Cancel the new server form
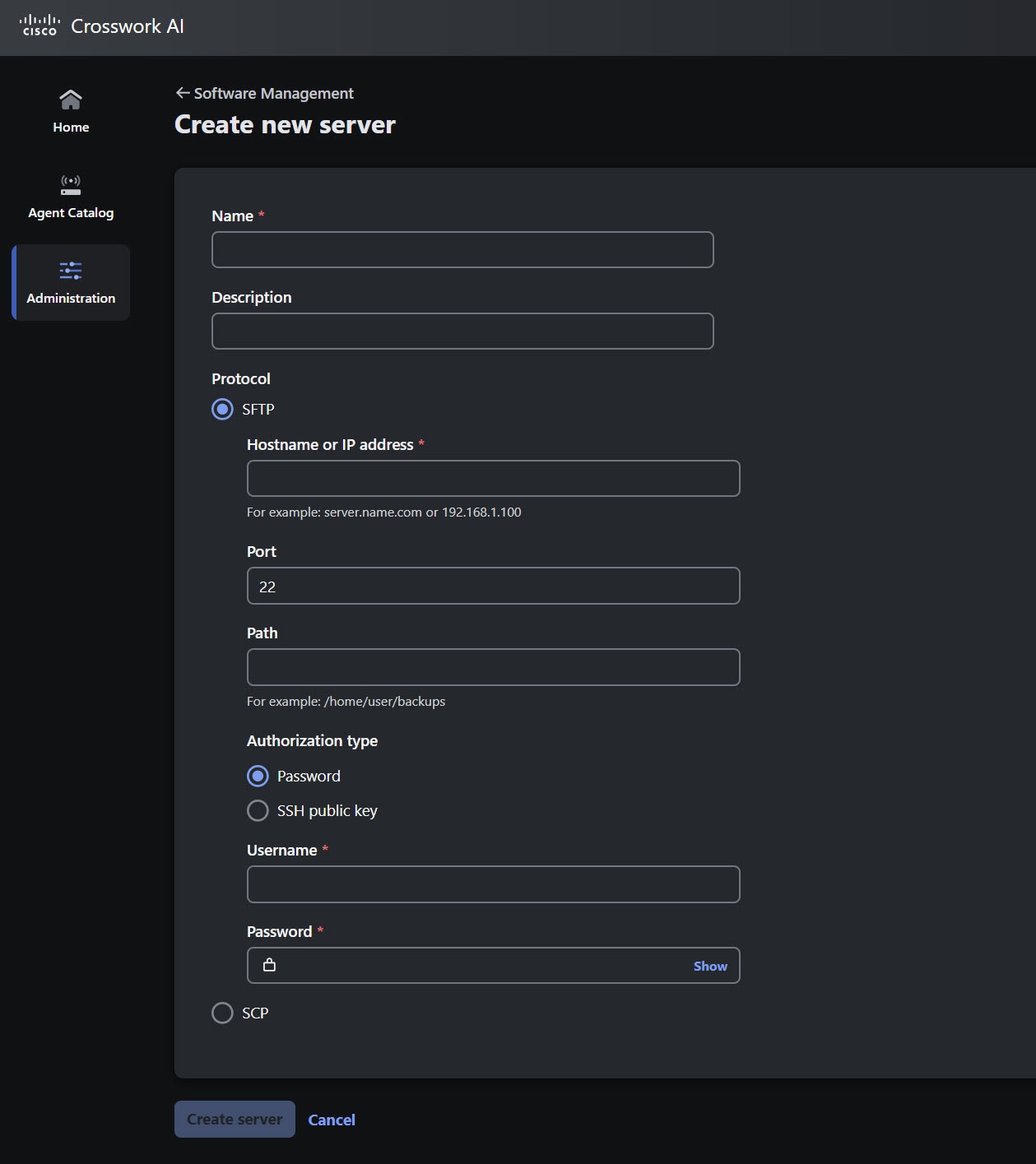The height and width of the screenshot is (1164, 1036). point(332,1120)
